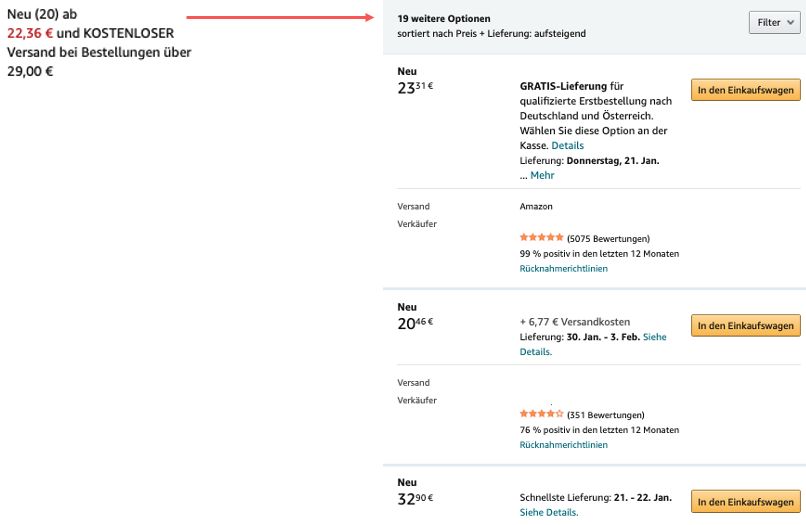Open the 5075 Bewertungen reviews

[x=608, y=239]
